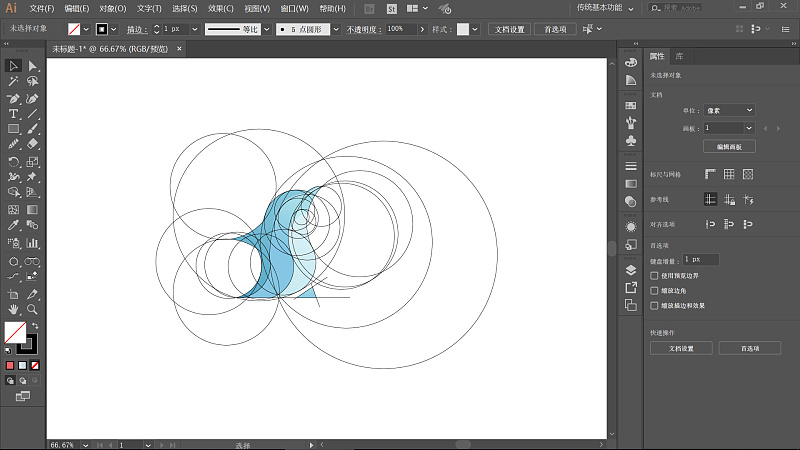The image size is (800, 450).
Task: Select the Hand tool
Action: (x=14, y=309)
